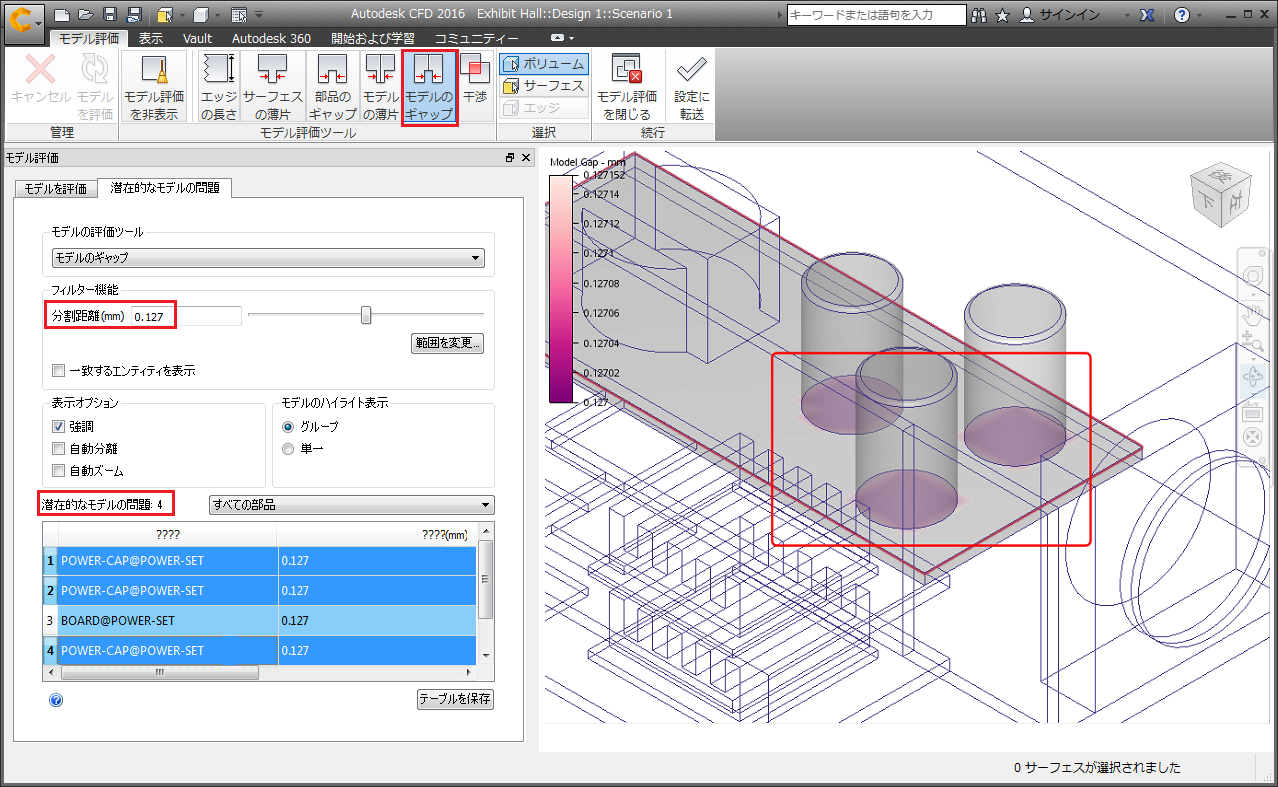Open the モデルの評価ツール dropdown

[268, 258]
